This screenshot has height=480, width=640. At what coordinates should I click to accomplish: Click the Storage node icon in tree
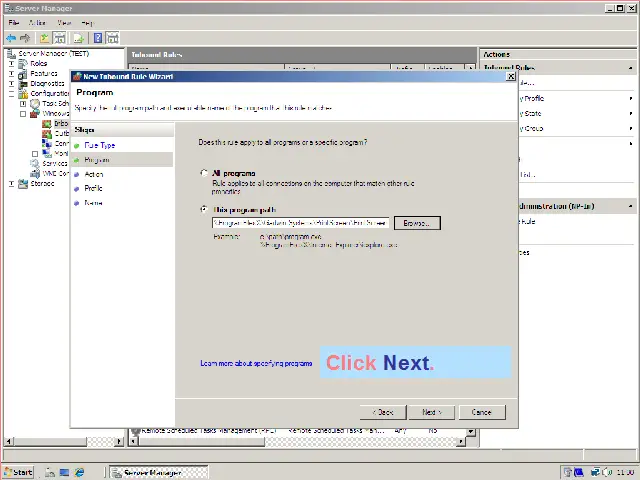(23, 184)
